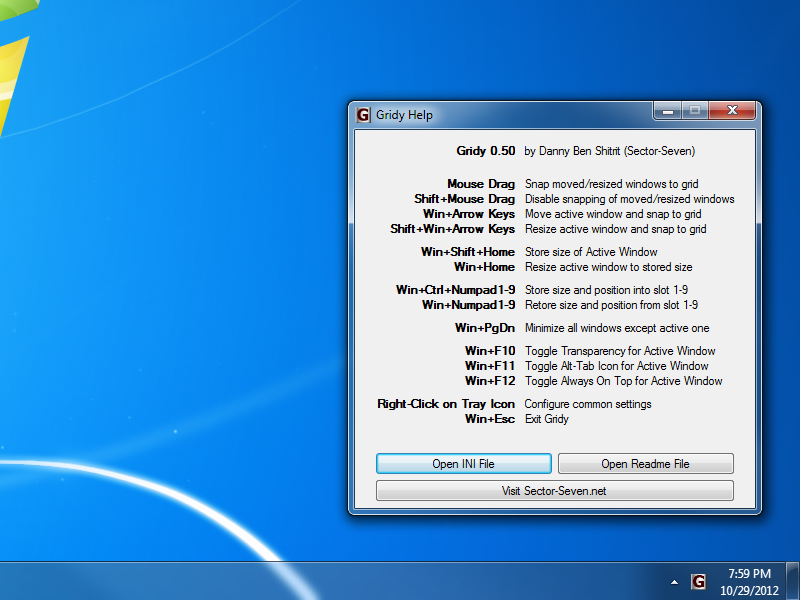Click the Win+PgDn shortcut label
This screenshot has width=800, height=600.
(x=485, y=328)
